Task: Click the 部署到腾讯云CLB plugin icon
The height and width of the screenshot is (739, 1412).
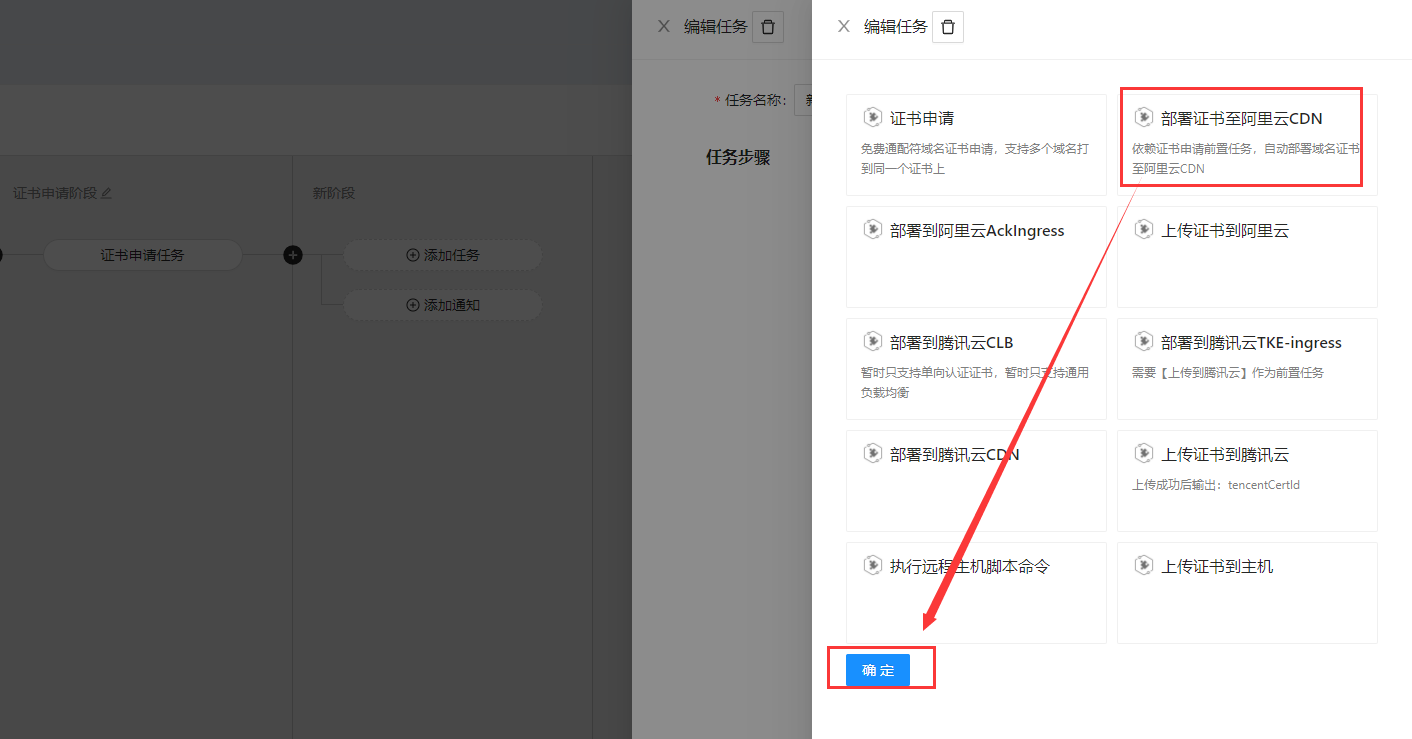Action: click(872, 342)
